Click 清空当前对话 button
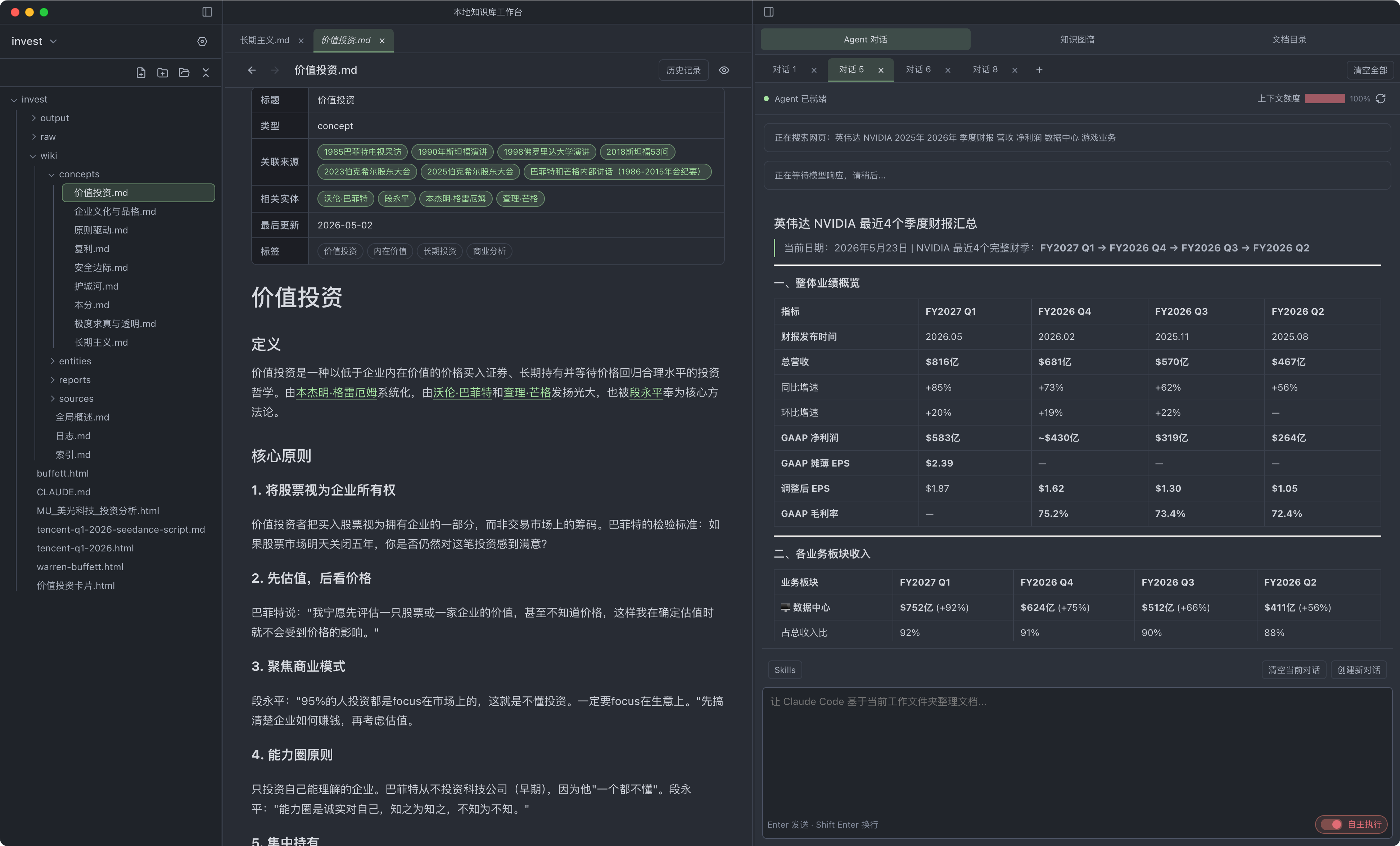The height and width of the screenshot is (846, 1400). pos(1294,670)
